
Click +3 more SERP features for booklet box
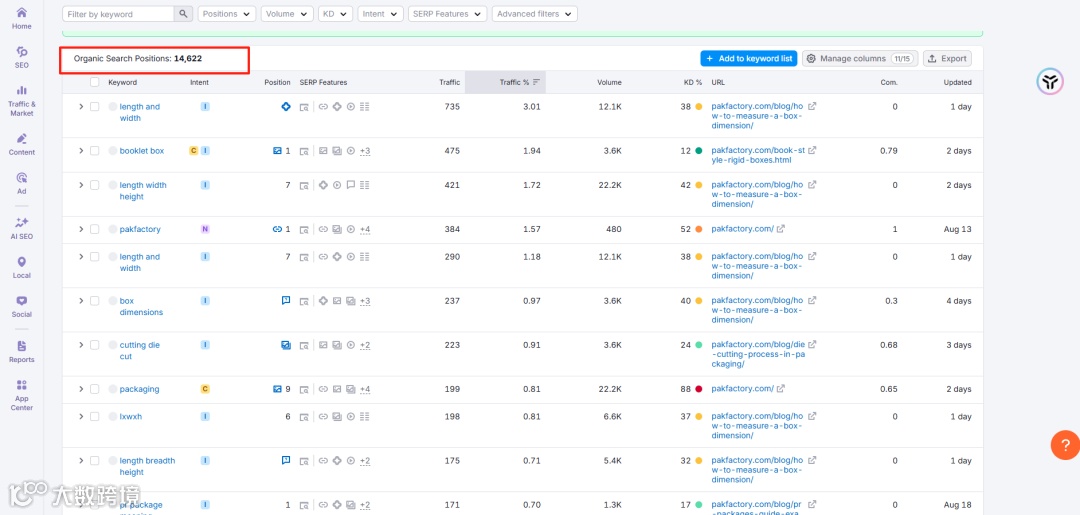(x=365, y=151)
